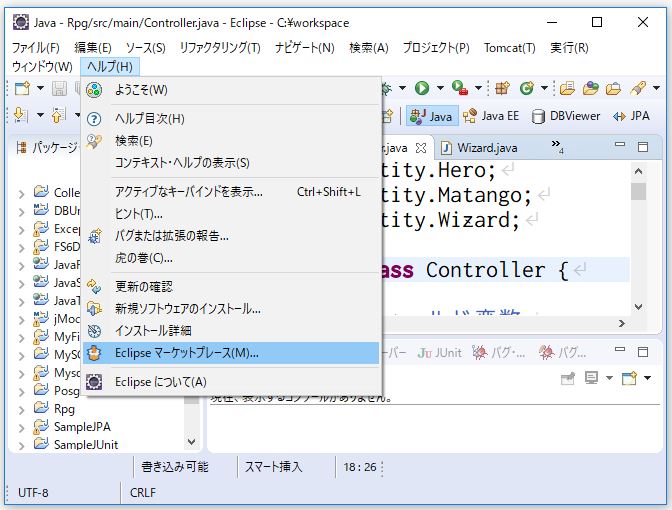Close the Controller.java editor tab

tap(421, 148)
